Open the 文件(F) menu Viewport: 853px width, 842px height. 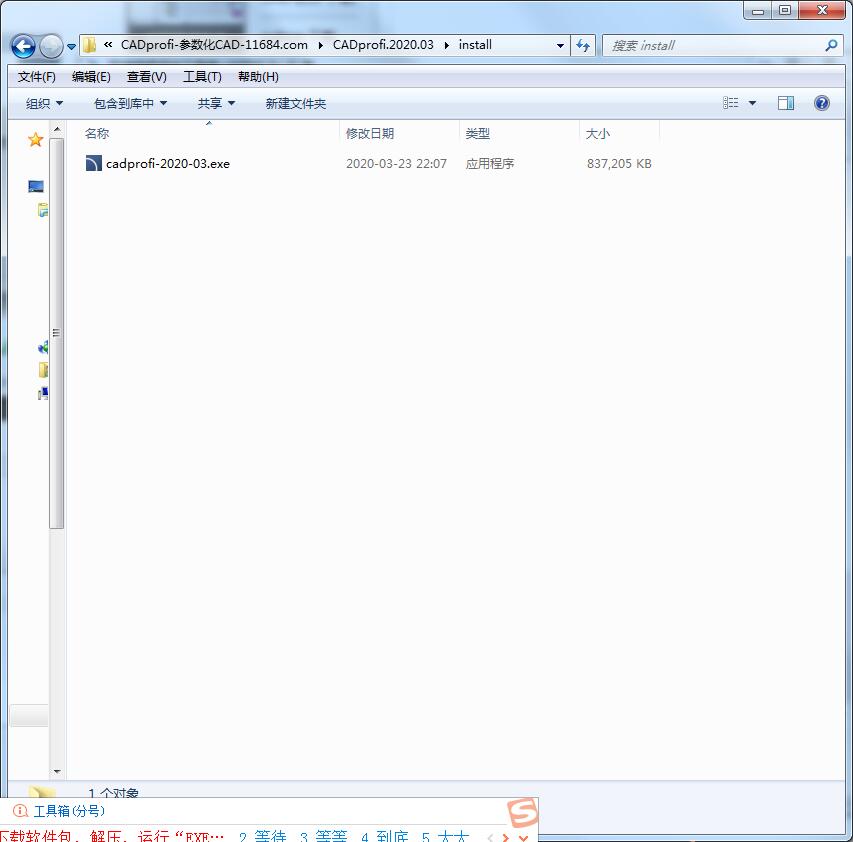pyautogui.click(x=36, y=77)
